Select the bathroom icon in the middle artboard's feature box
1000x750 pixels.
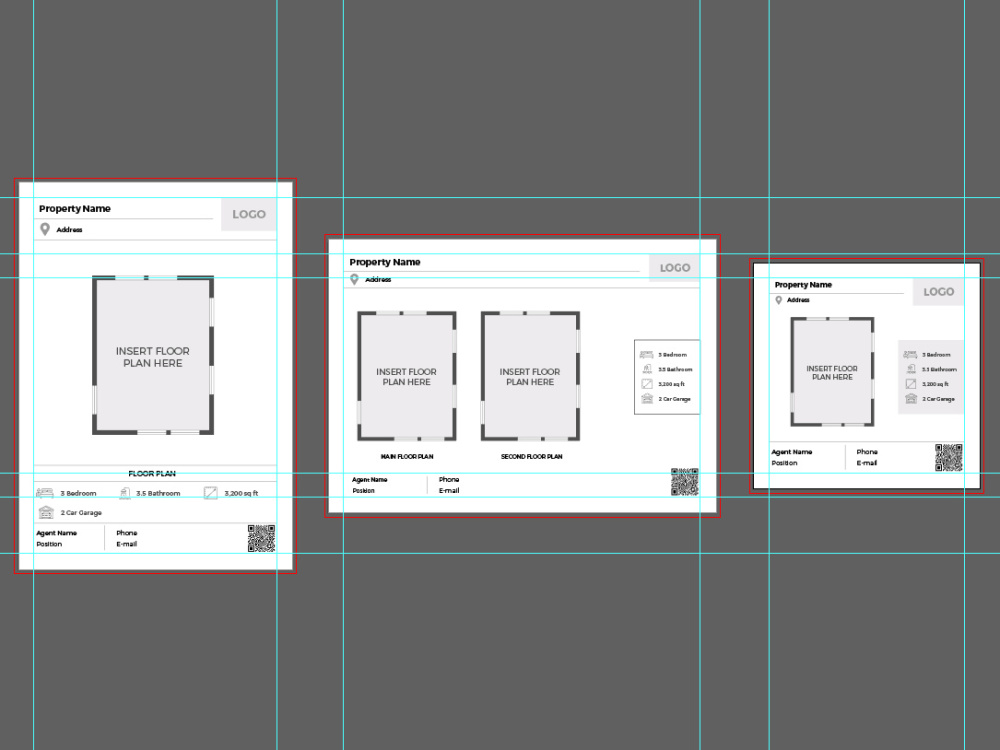[x=647, y=369]
